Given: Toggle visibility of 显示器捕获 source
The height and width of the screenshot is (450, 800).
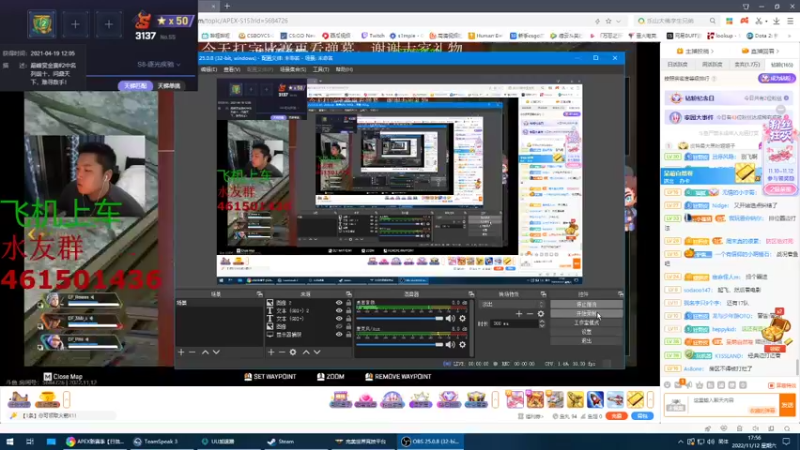Looking at the screenshot, I should [x=339, y=335].
